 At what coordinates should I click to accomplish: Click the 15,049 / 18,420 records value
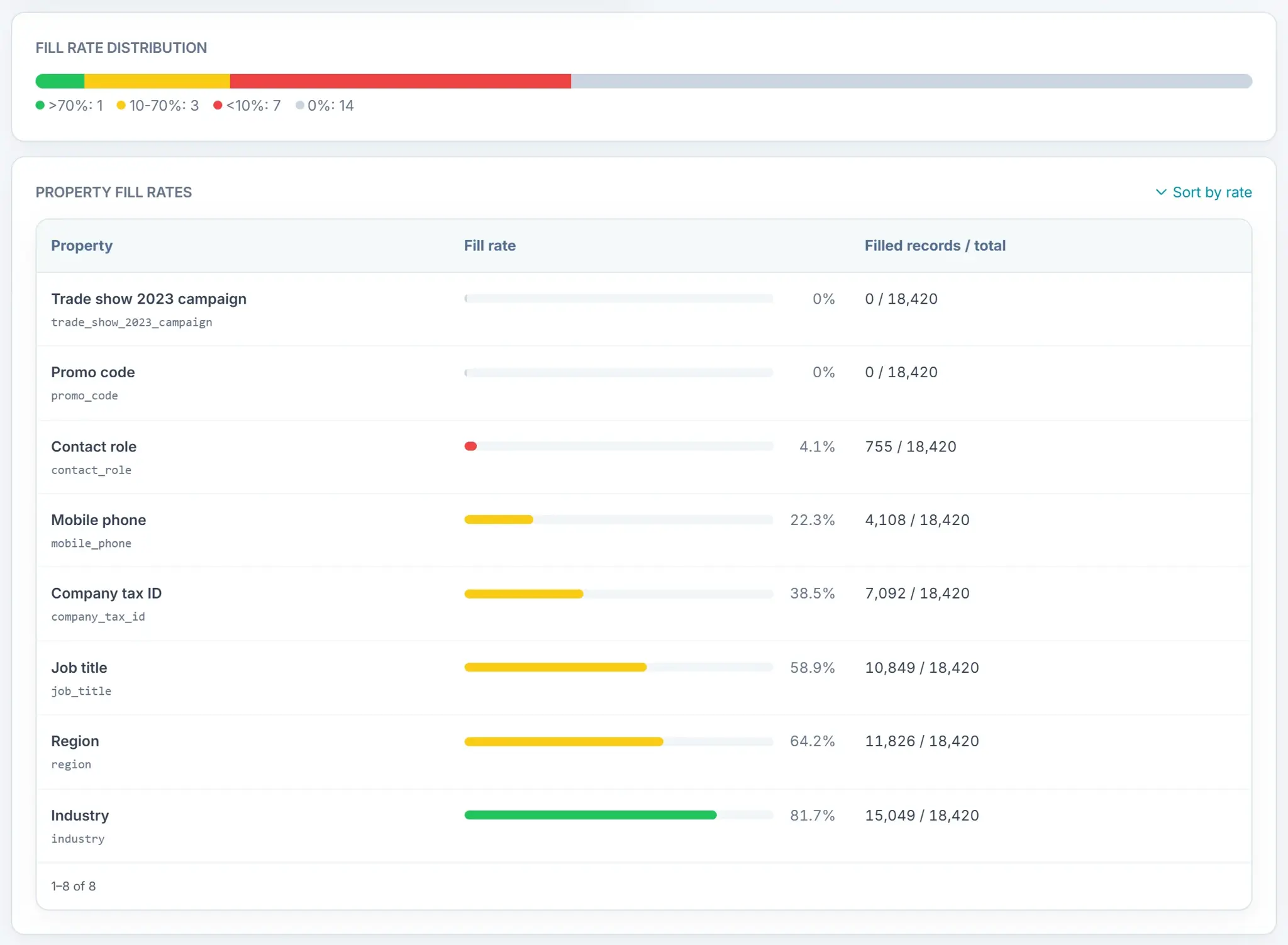pyautogui.click(x=922, y=815)
